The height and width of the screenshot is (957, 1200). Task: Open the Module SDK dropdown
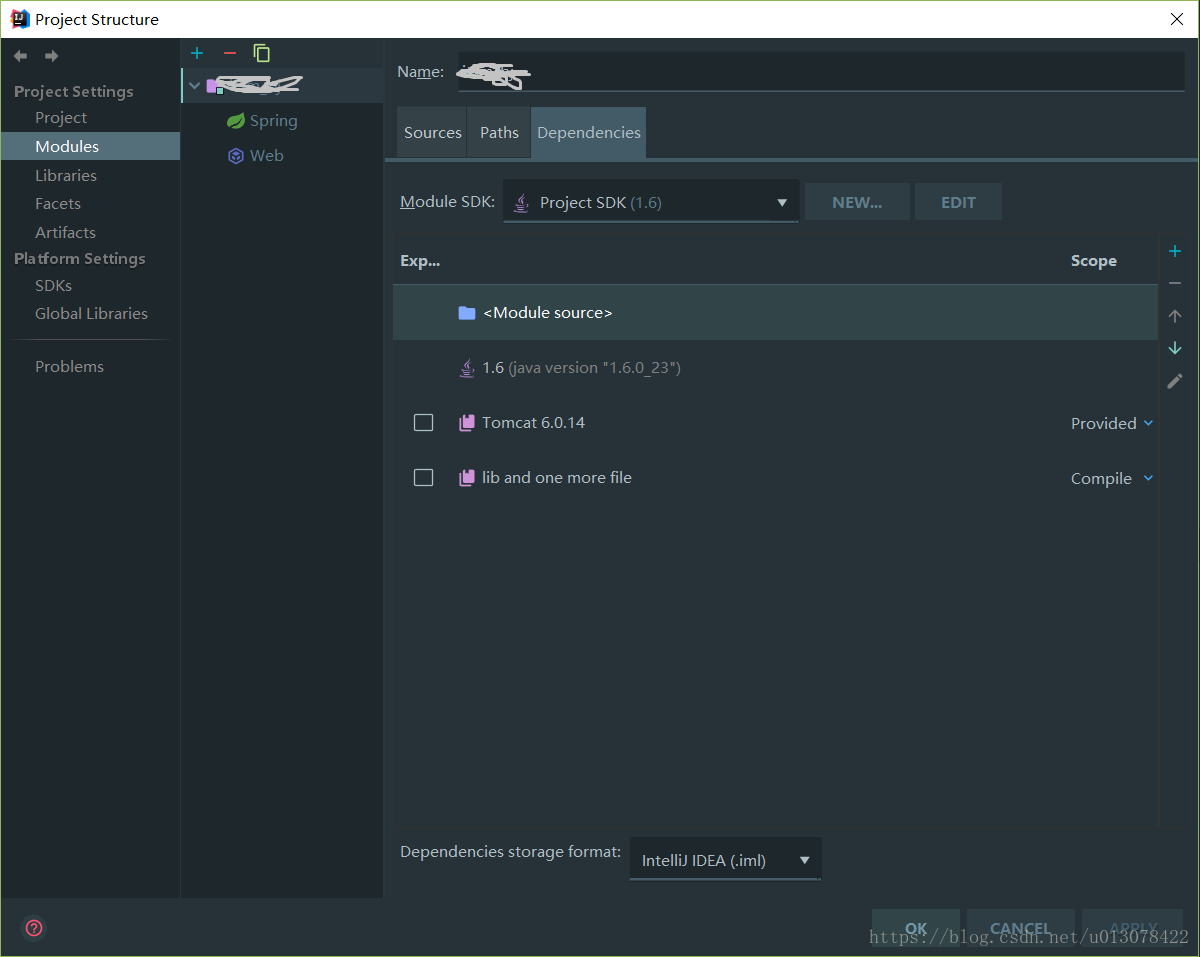650,202
